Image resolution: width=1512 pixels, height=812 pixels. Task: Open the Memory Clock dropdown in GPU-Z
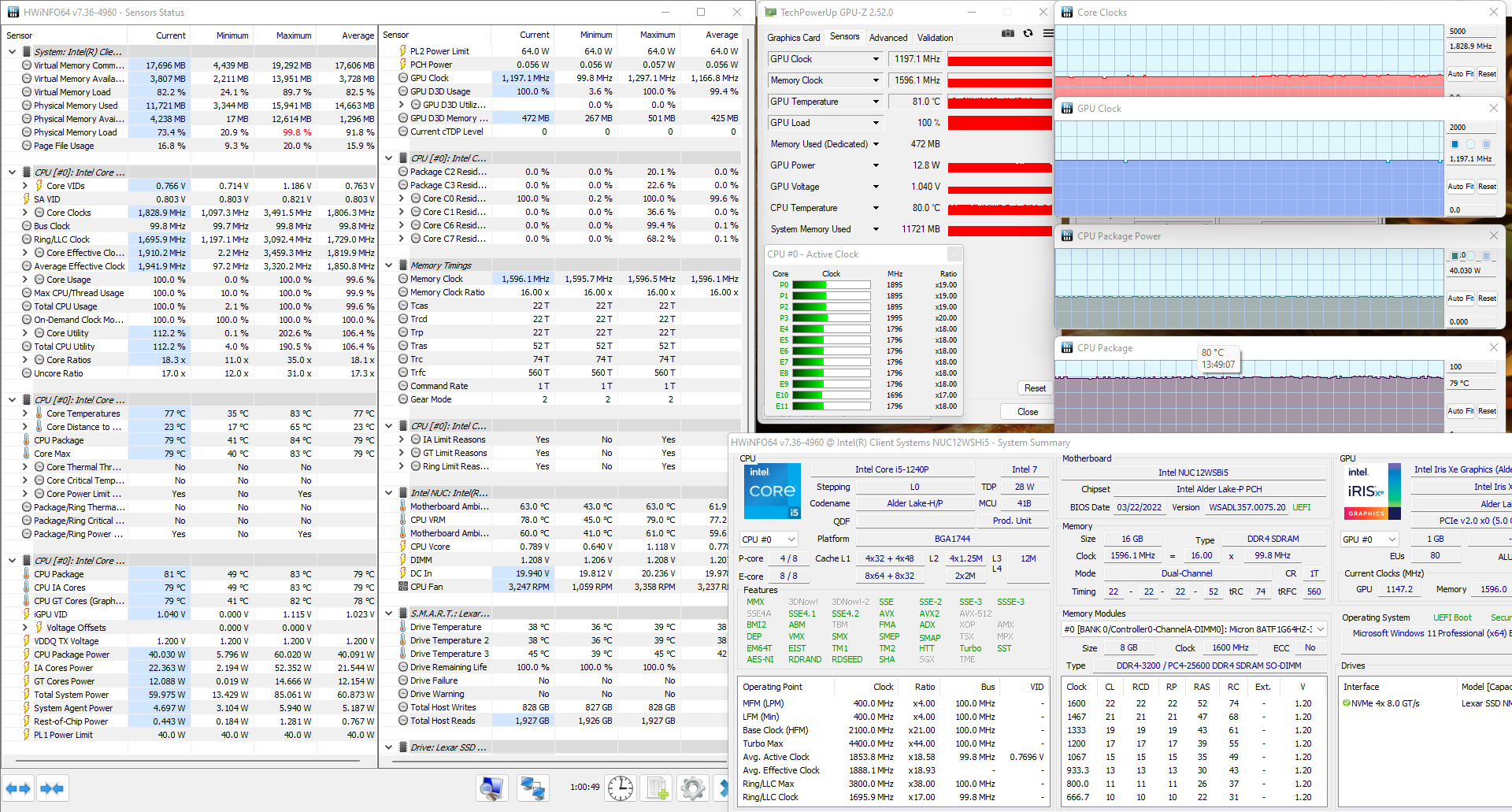(x=876, y=80)
